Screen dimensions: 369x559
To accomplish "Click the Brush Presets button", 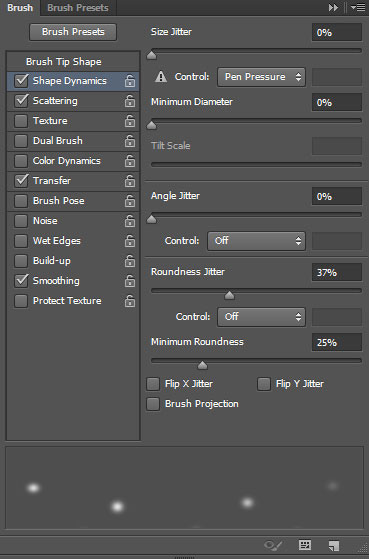I will point(73,32).
